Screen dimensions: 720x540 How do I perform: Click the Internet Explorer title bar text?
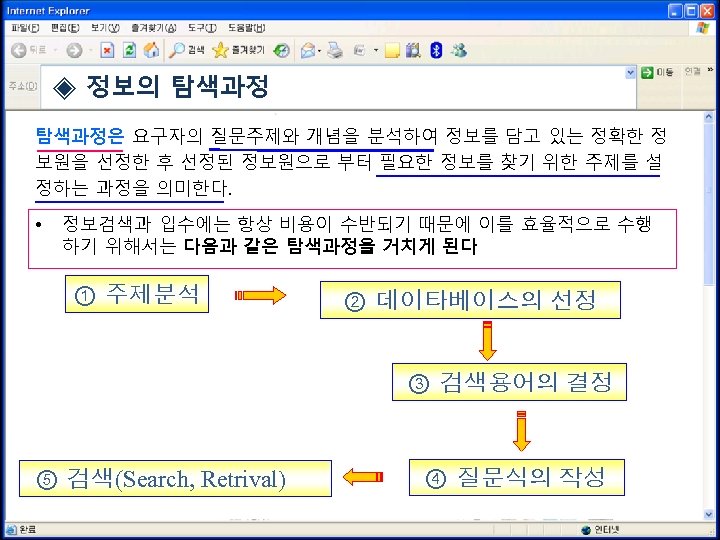tap(48, 11)
